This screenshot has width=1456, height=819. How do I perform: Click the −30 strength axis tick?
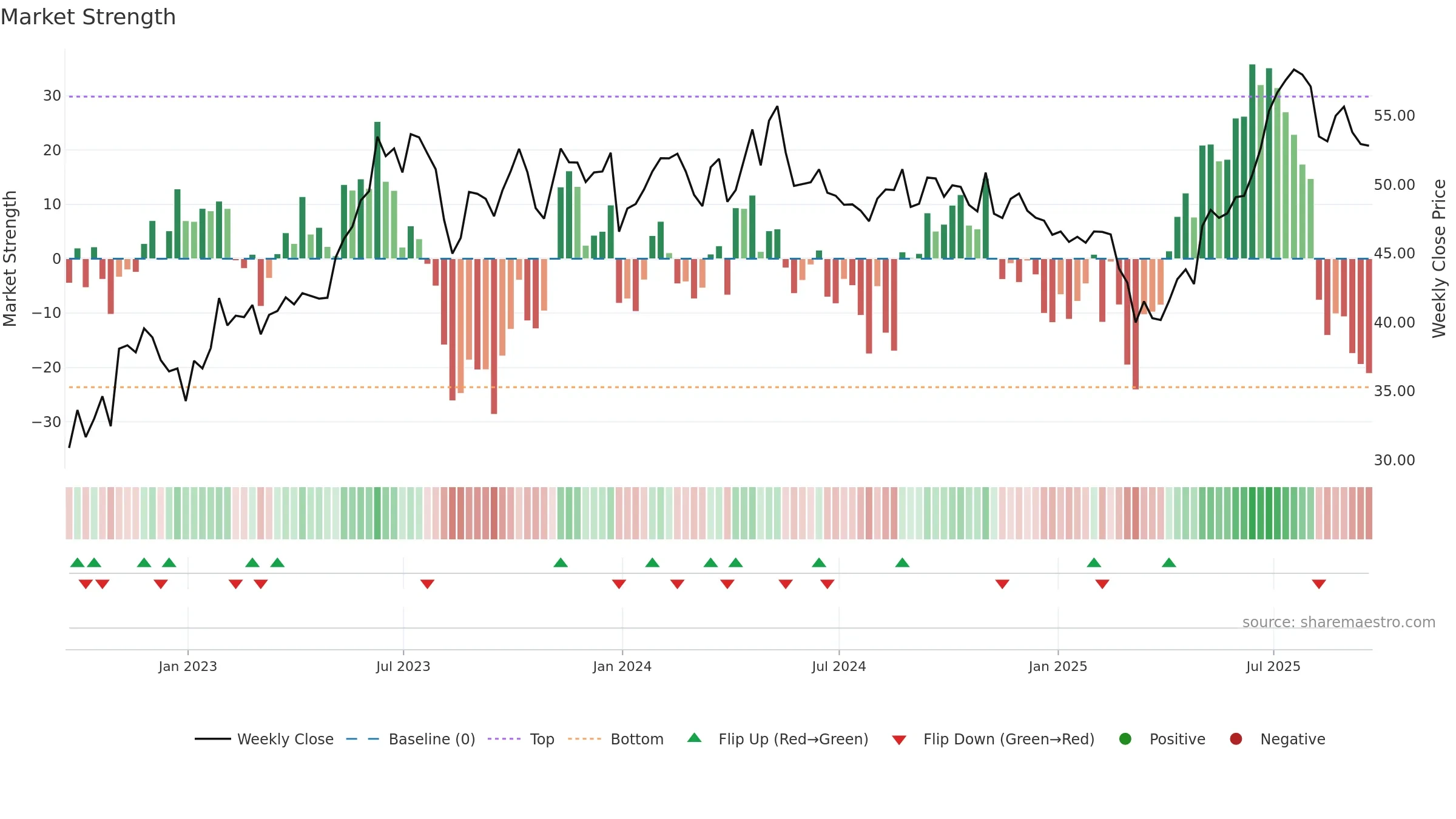(47, 422)
